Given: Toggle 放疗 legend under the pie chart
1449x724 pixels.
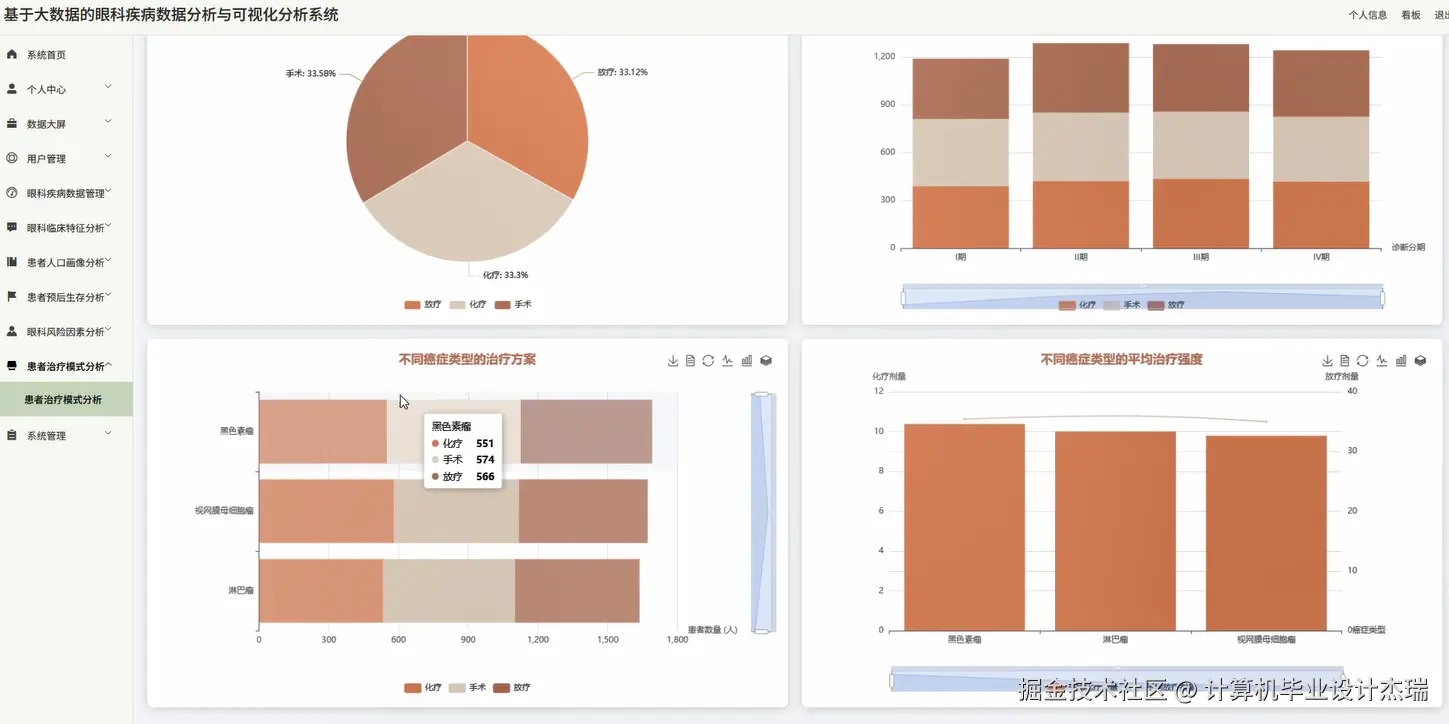Looking at the screenshot, I should tap(422, 304).
